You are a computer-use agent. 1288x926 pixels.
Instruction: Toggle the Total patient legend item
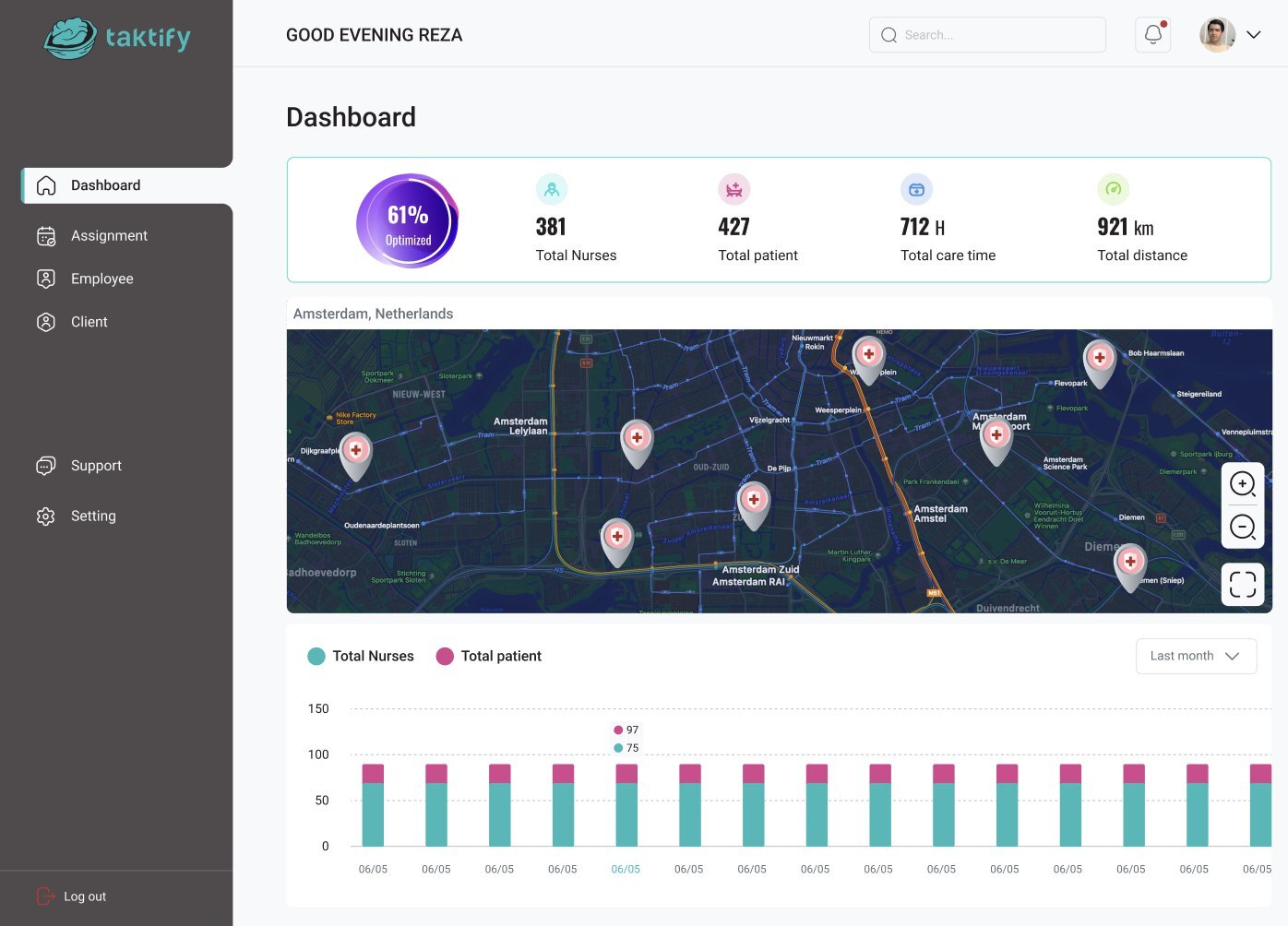[488, 656]
